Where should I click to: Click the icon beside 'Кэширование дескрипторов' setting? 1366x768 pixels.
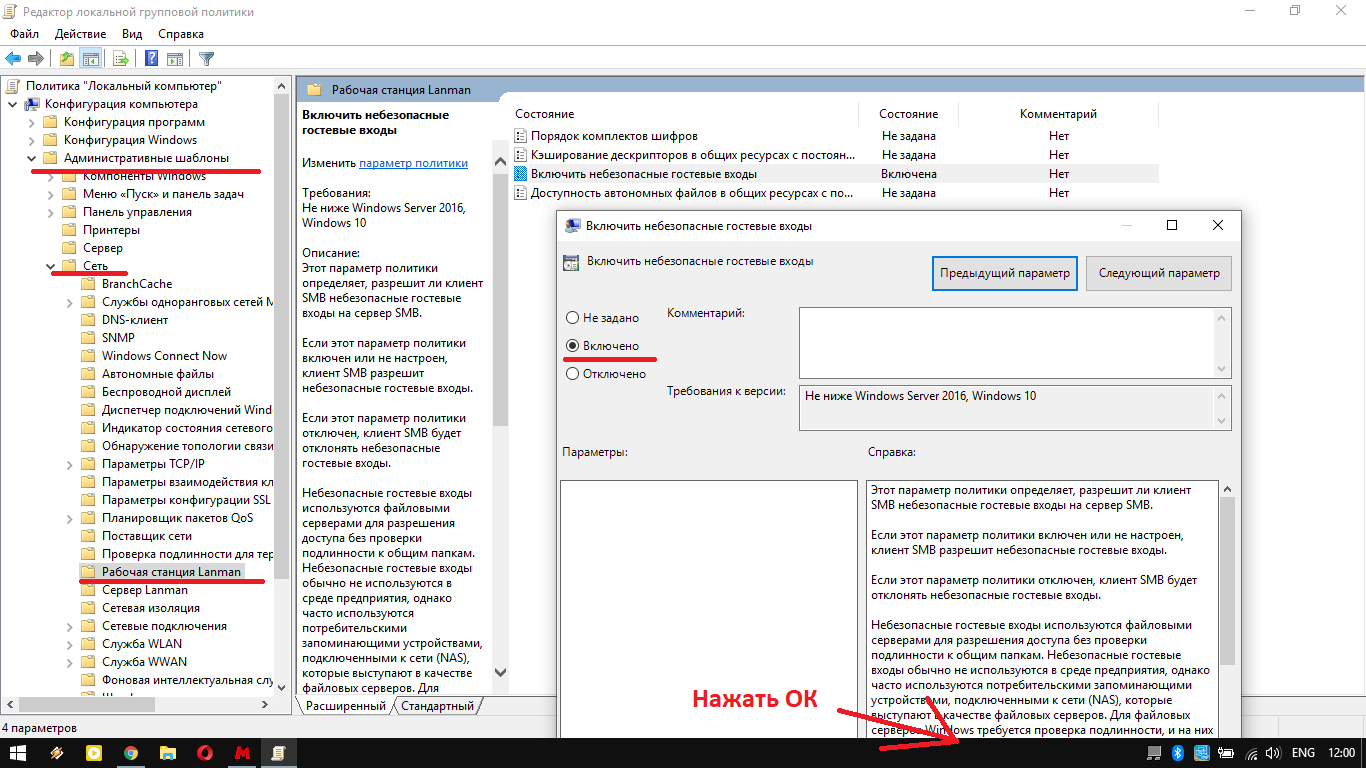point(520,155)
